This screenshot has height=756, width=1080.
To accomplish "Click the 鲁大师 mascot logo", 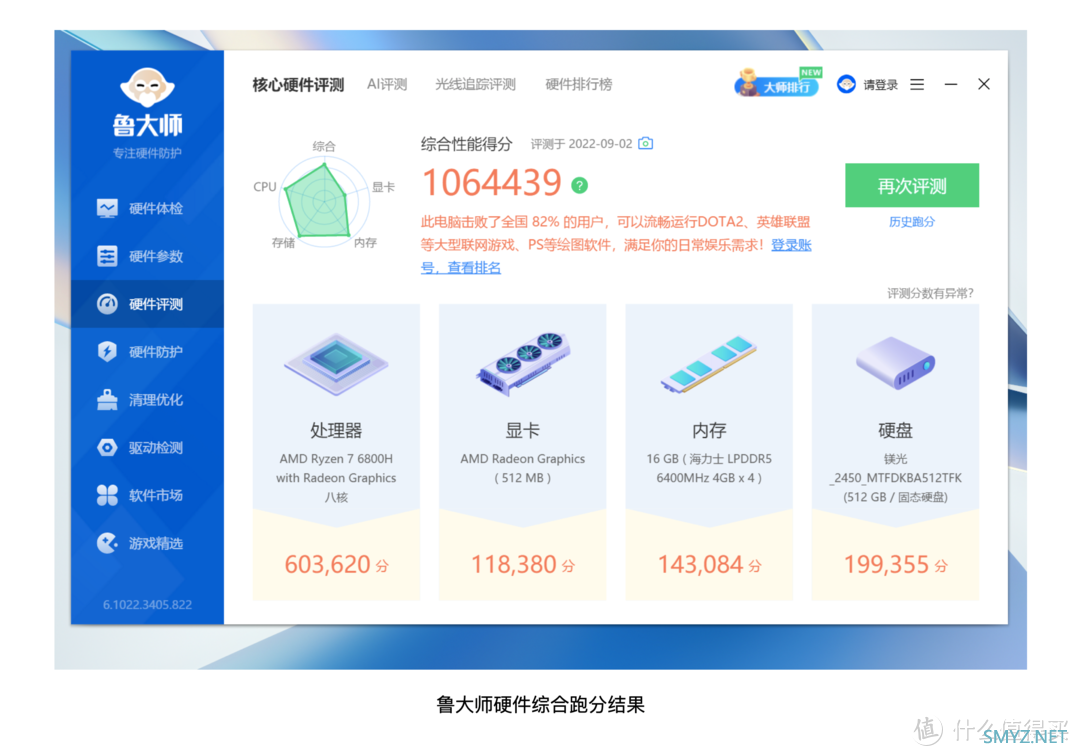I will click(x=147, y=87).
